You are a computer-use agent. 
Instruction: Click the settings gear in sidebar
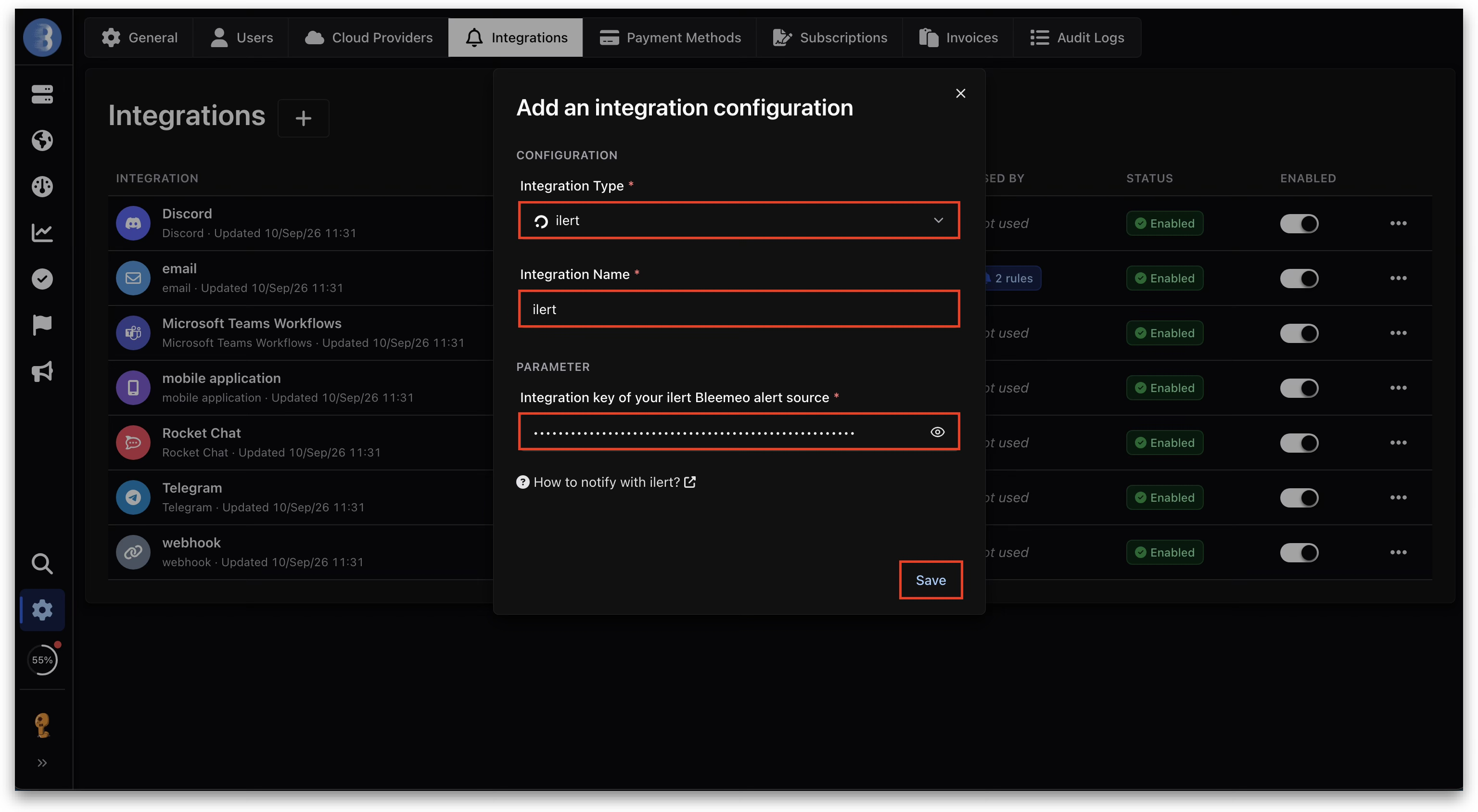click(x=42, y=609)
